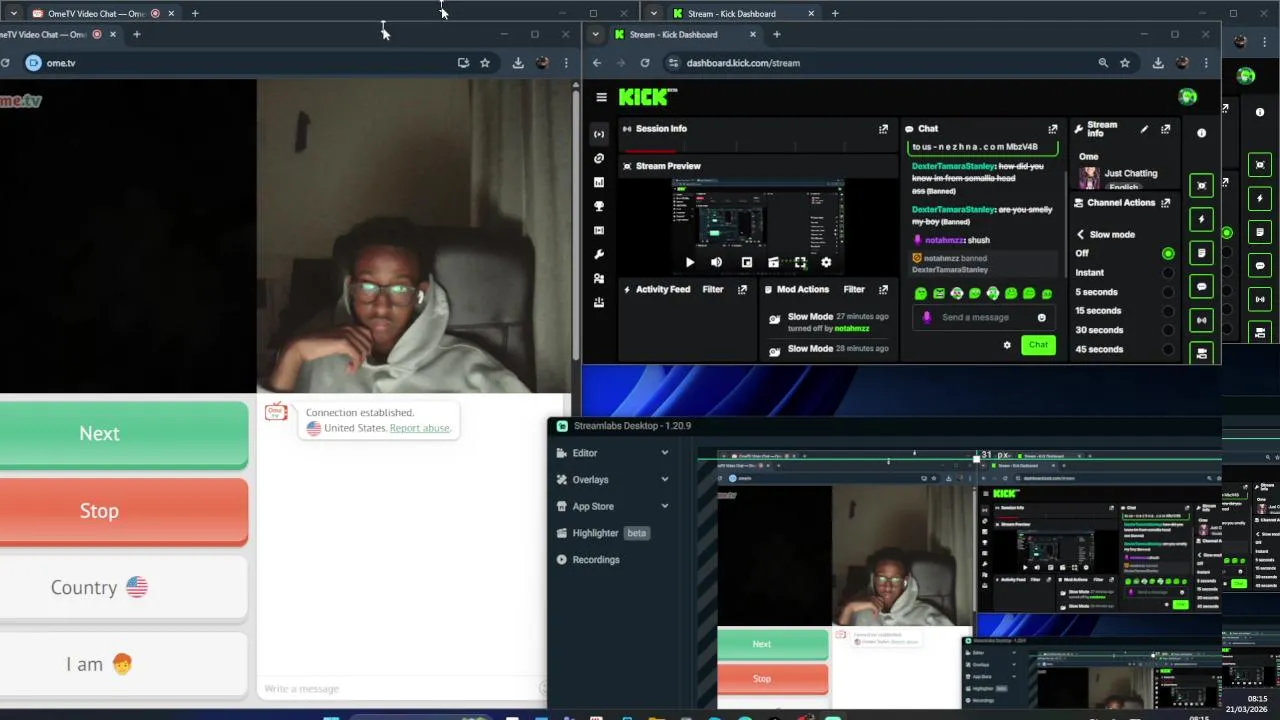Enter fullscreen on stream preview
This screenshot has height=720, width=1280.
(800, 263)
